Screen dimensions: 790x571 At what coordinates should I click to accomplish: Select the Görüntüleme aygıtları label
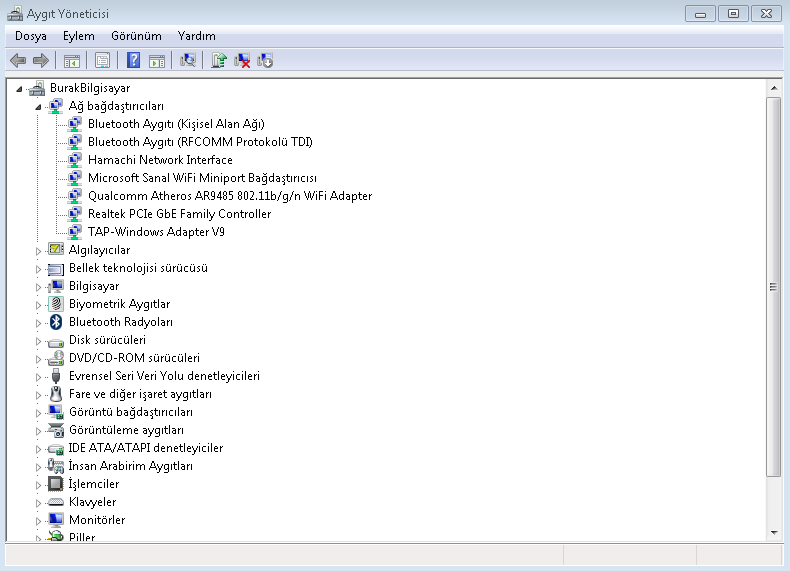coord(126,430)
